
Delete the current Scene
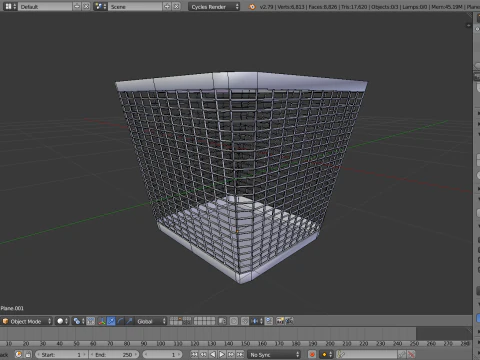point(176,6)
